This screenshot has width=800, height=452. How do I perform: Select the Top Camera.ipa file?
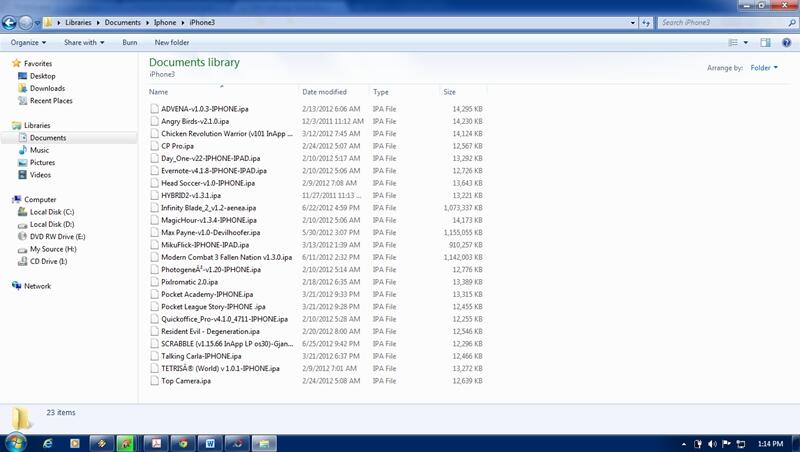click(186, 381)
